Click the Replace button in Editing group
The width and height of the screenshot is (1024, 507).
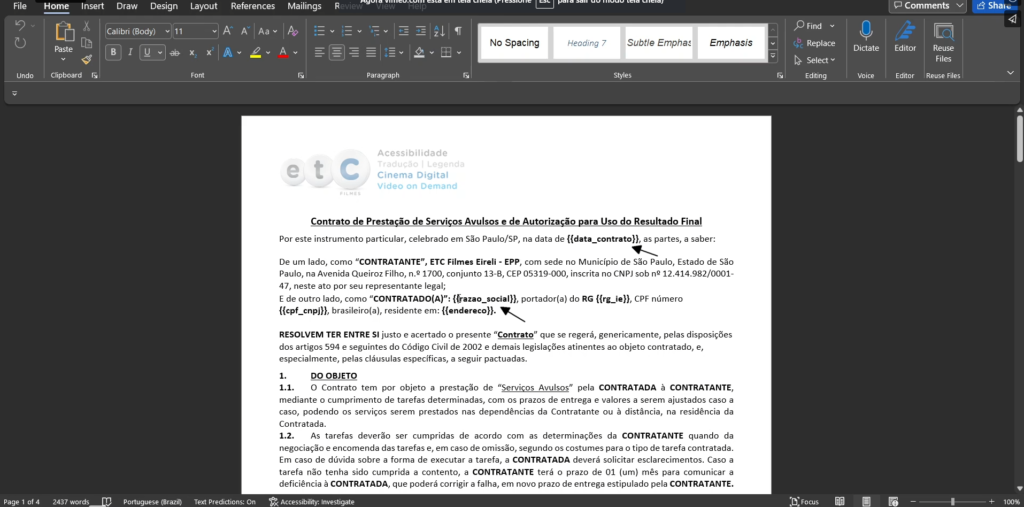(x=814, y=43)
